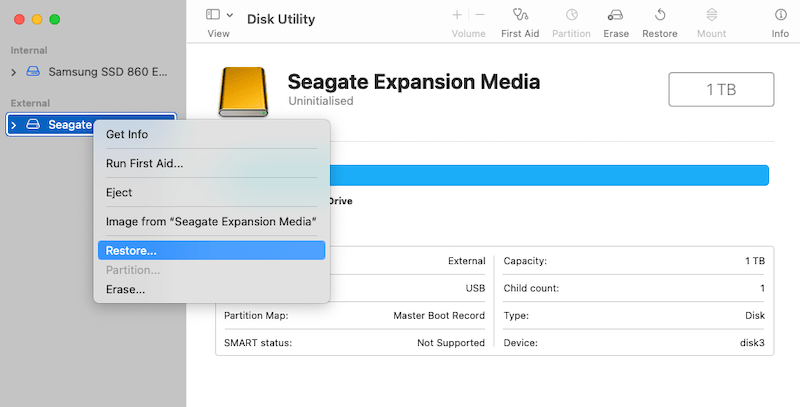800x407 pixels.
Task: Choose Get Info from context menu
Action: 127,135
